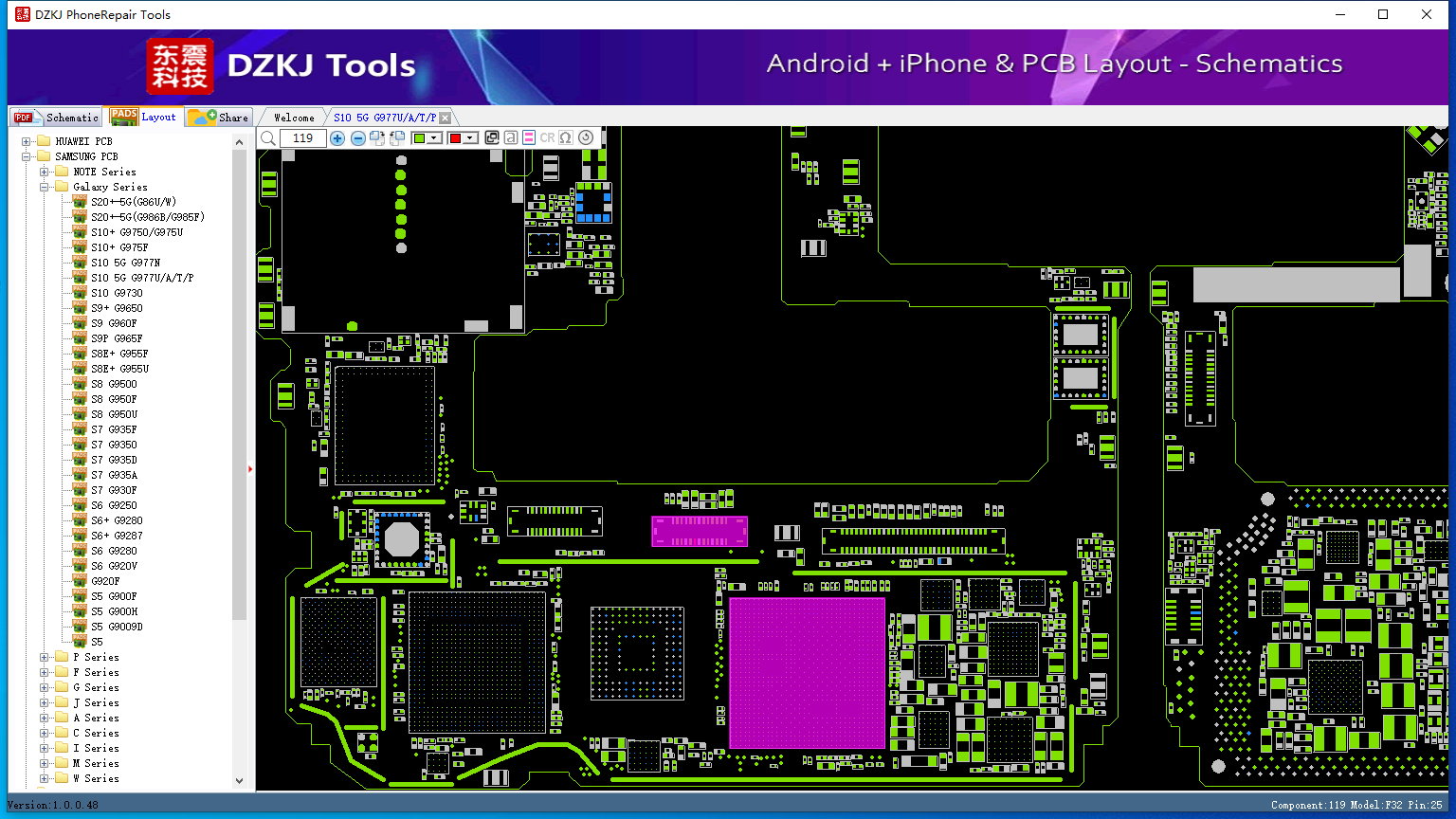
Task: Open S8E+ G955U layout file
Action: click(x=119, y=369)
